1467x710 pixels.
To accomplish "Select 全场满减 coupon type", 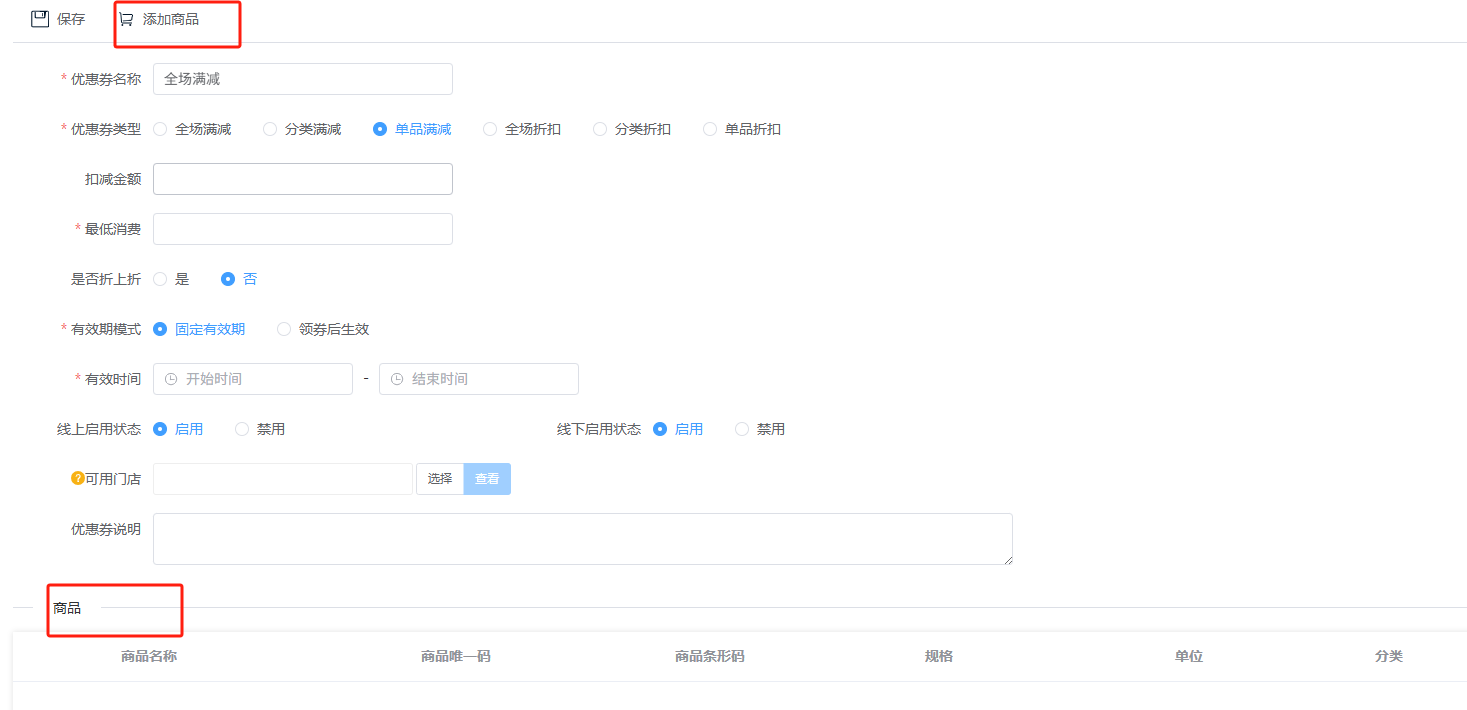I will tap(160, 129).
